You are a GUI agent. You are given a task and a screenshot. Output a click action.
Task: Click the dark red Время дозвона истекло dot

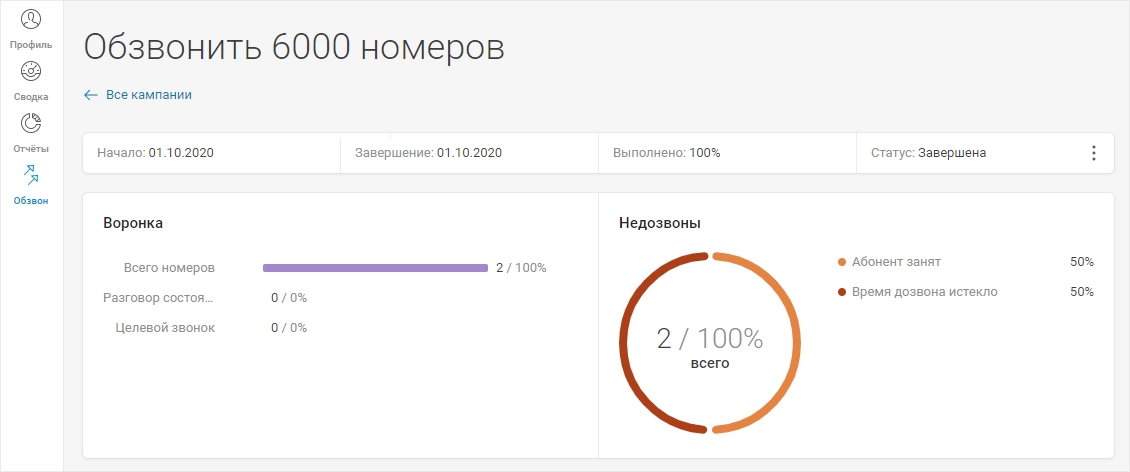842,293
